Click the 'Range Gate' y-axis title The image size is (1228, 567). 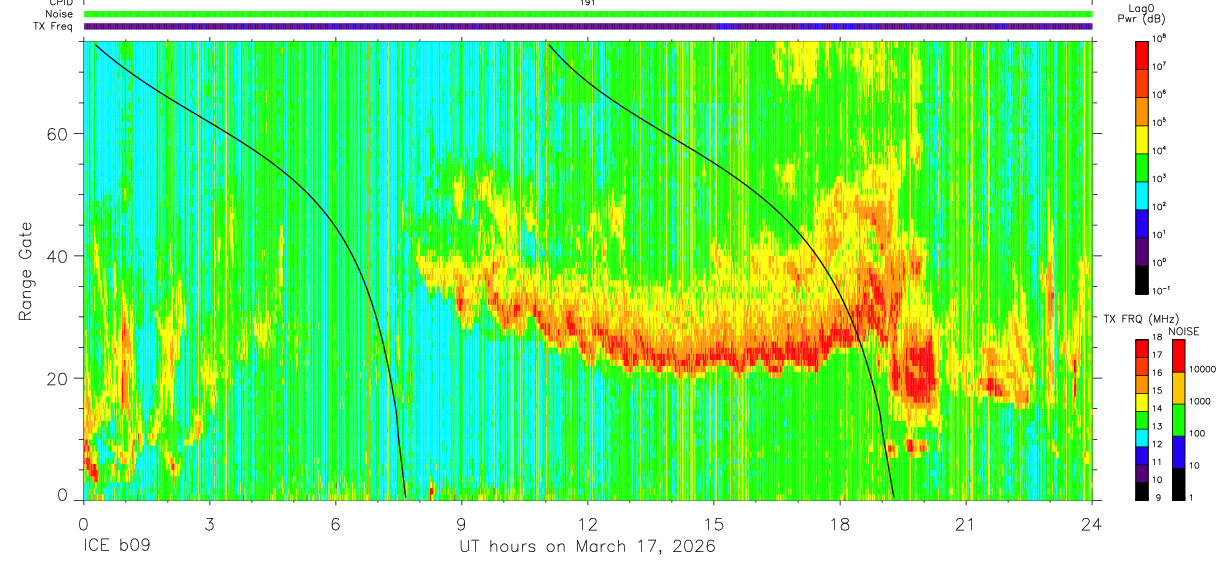28,272
